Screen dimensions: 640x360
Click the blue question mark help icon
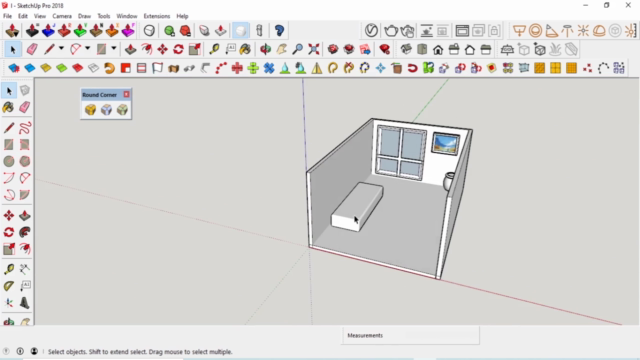(x=279, y=31)
